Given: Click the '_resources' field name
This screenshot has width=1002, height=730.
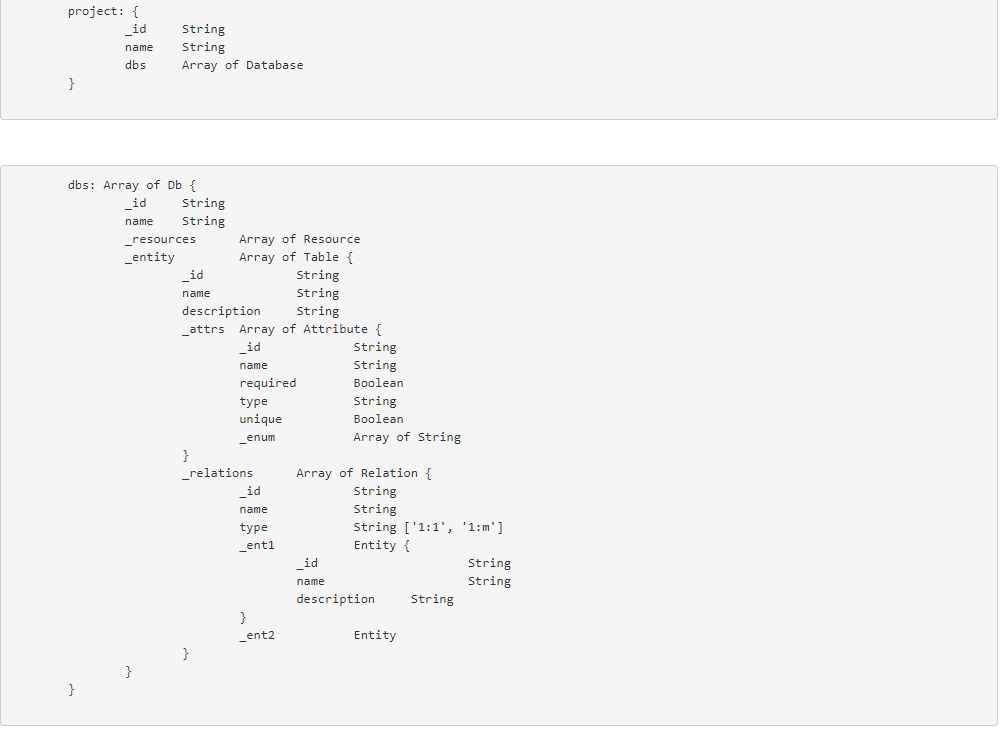Looking at the screenshot, I should click(160, 239).
